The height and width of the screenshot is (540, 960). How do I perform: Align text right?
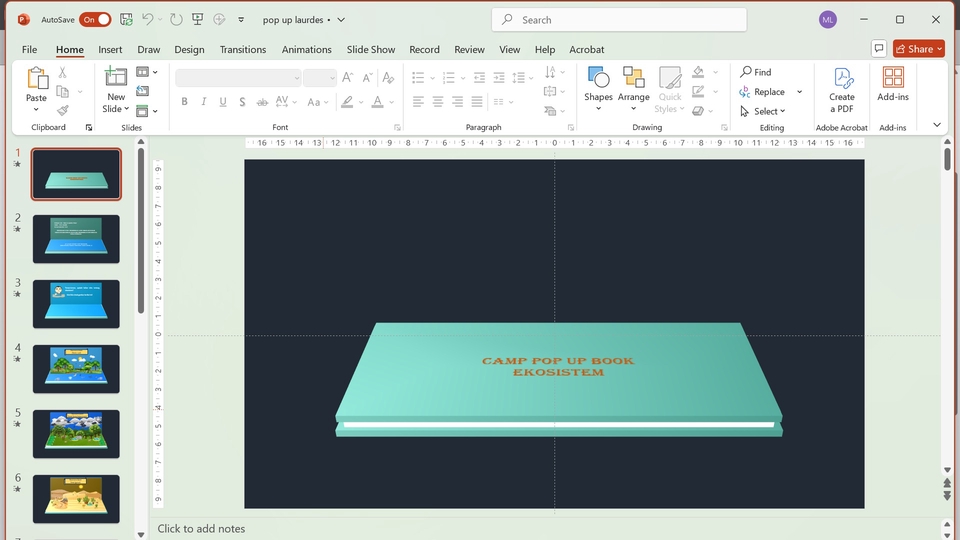click(457, 102)
